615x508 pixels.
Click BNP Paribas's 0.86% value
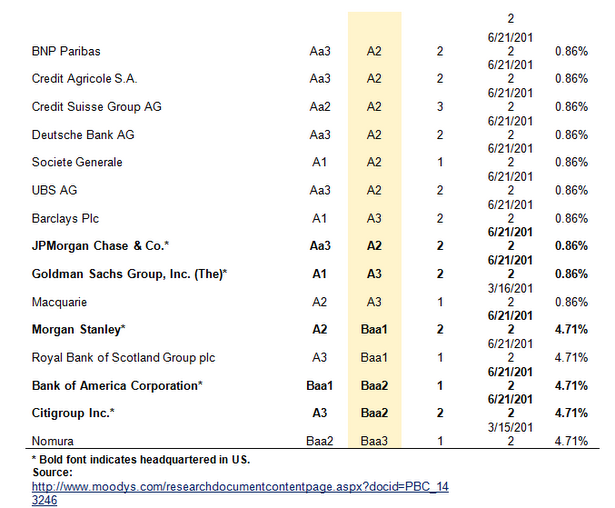point(571,51)
